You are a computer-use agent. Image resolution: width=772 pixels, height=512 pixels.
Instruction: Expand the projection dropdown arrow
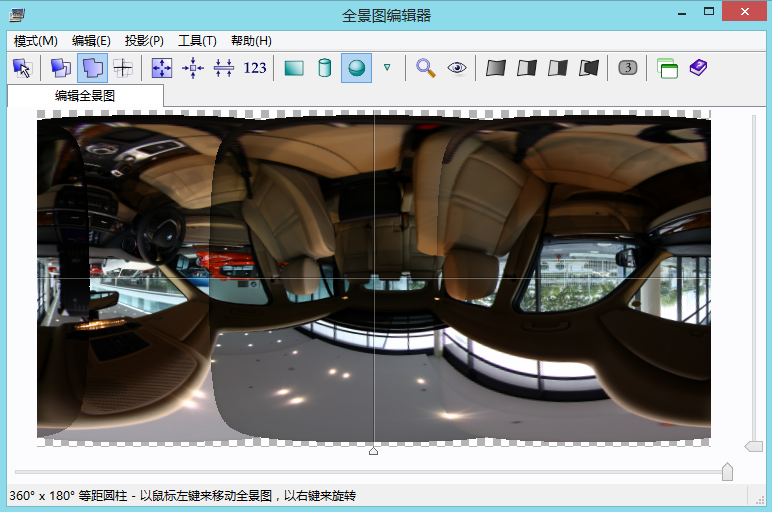(x=387, y=68)
